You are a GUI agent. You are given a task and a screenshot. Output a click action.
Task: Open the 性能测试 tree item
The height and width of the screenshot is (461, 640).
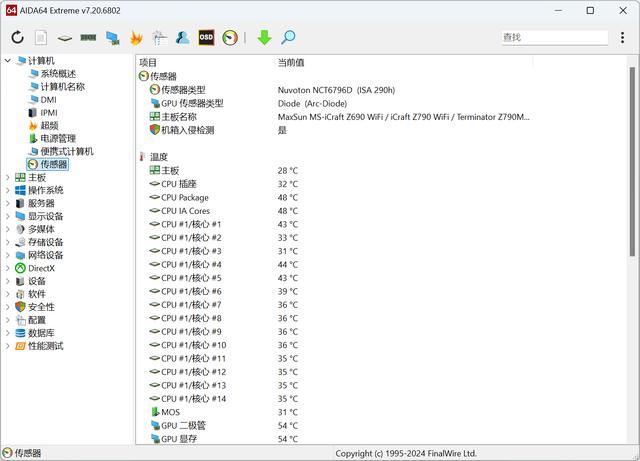coord(45,346)
